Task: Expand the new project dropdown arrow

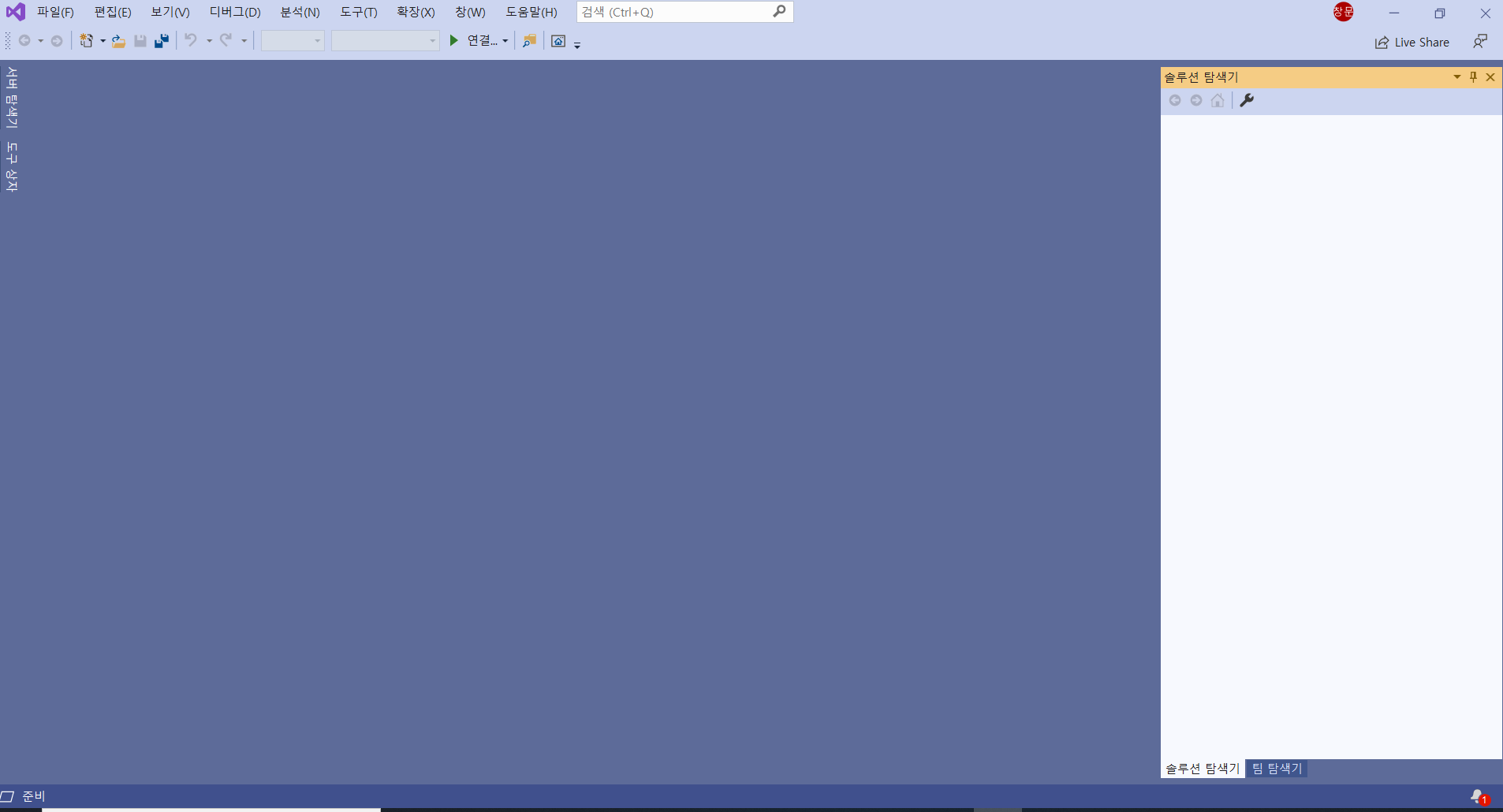Action: pos(103,41)
